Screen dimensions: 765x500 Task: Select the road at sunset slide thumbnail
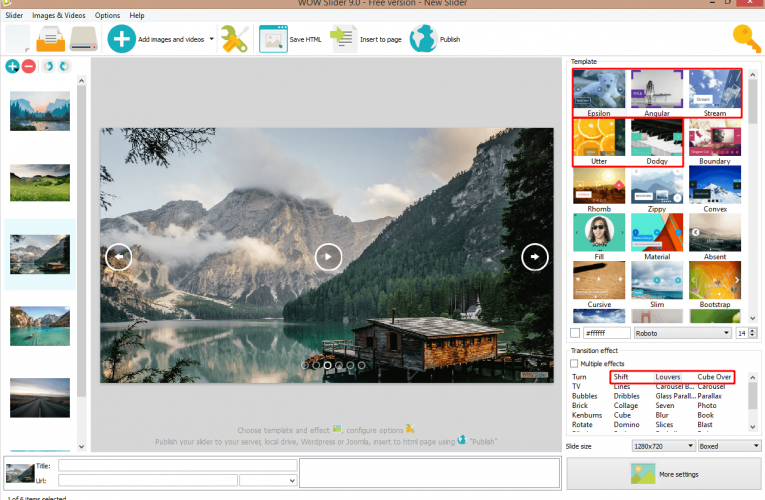pos(40,398)
